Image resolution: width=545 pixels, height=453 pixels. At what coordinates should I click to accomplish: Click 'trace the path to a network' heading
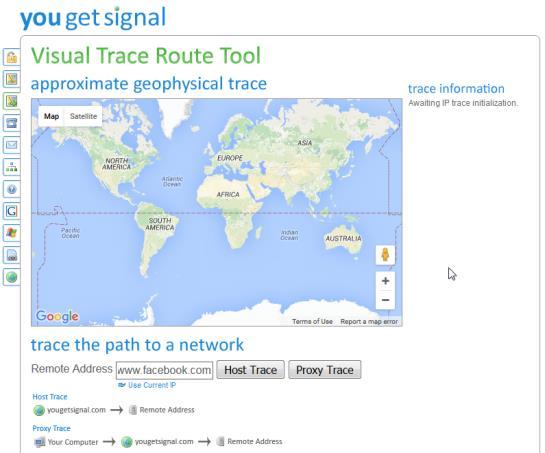[x=137, y=345]
